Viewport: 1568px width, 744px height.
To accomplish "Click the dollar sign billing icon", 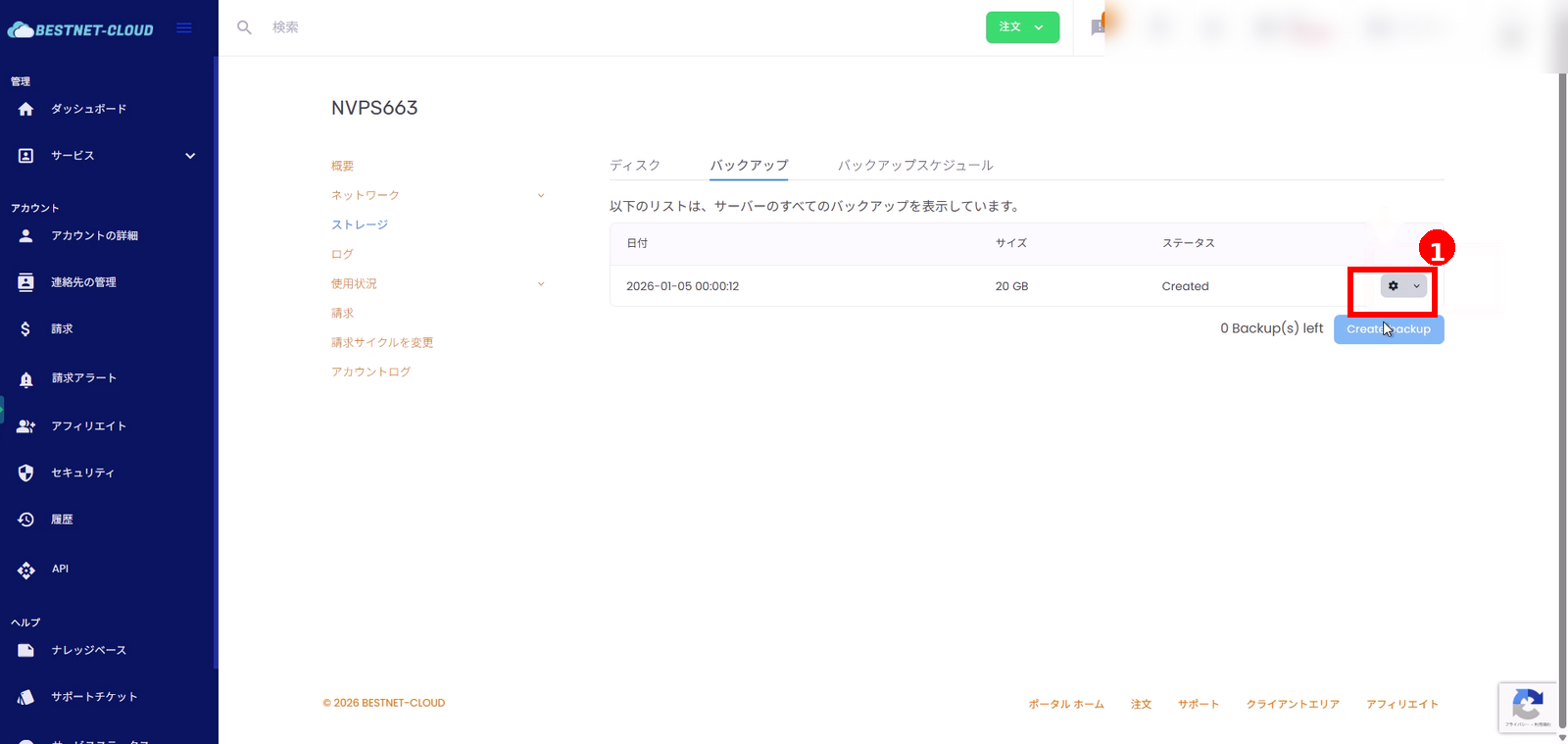I will 25,329.
